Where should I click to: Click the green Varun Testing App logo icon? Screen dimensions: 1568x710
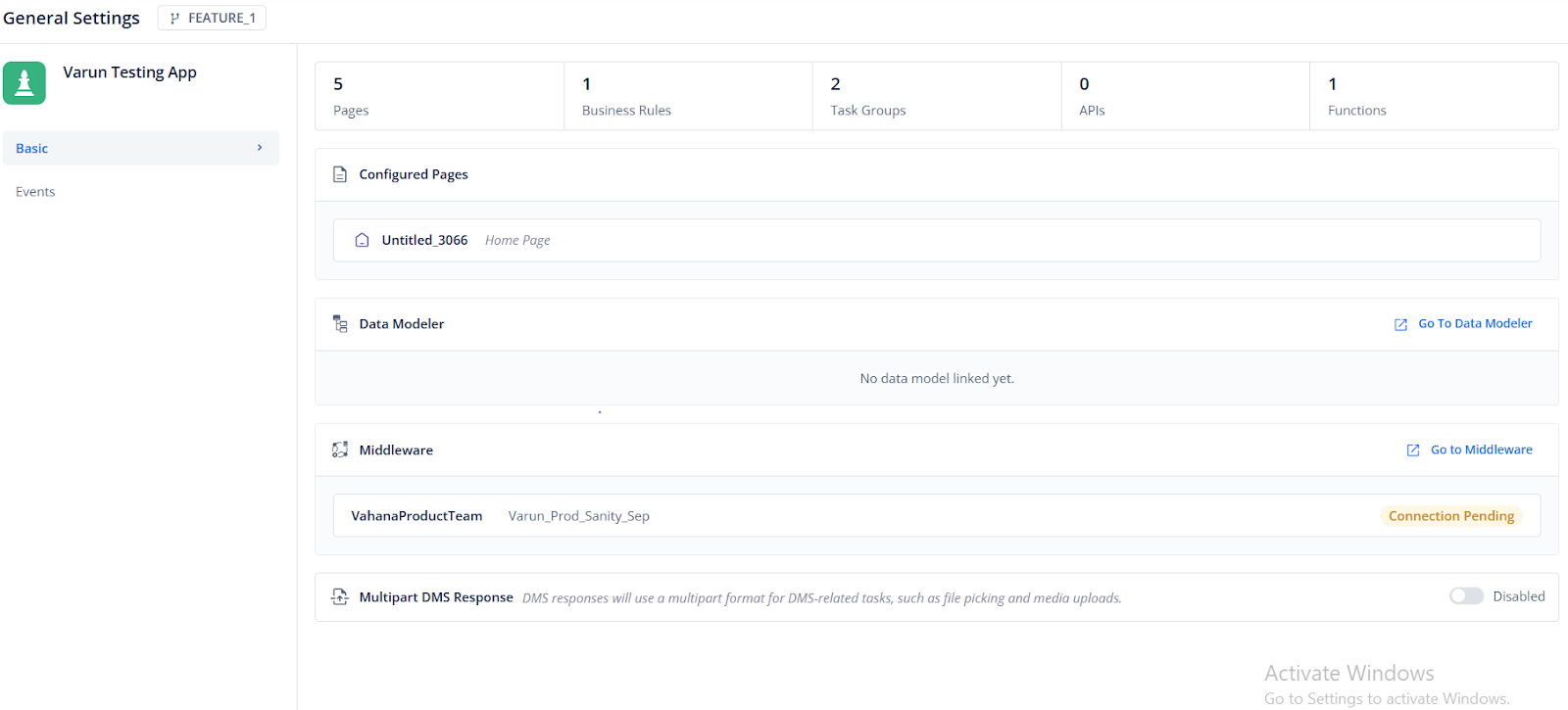(x=24, y=83)
